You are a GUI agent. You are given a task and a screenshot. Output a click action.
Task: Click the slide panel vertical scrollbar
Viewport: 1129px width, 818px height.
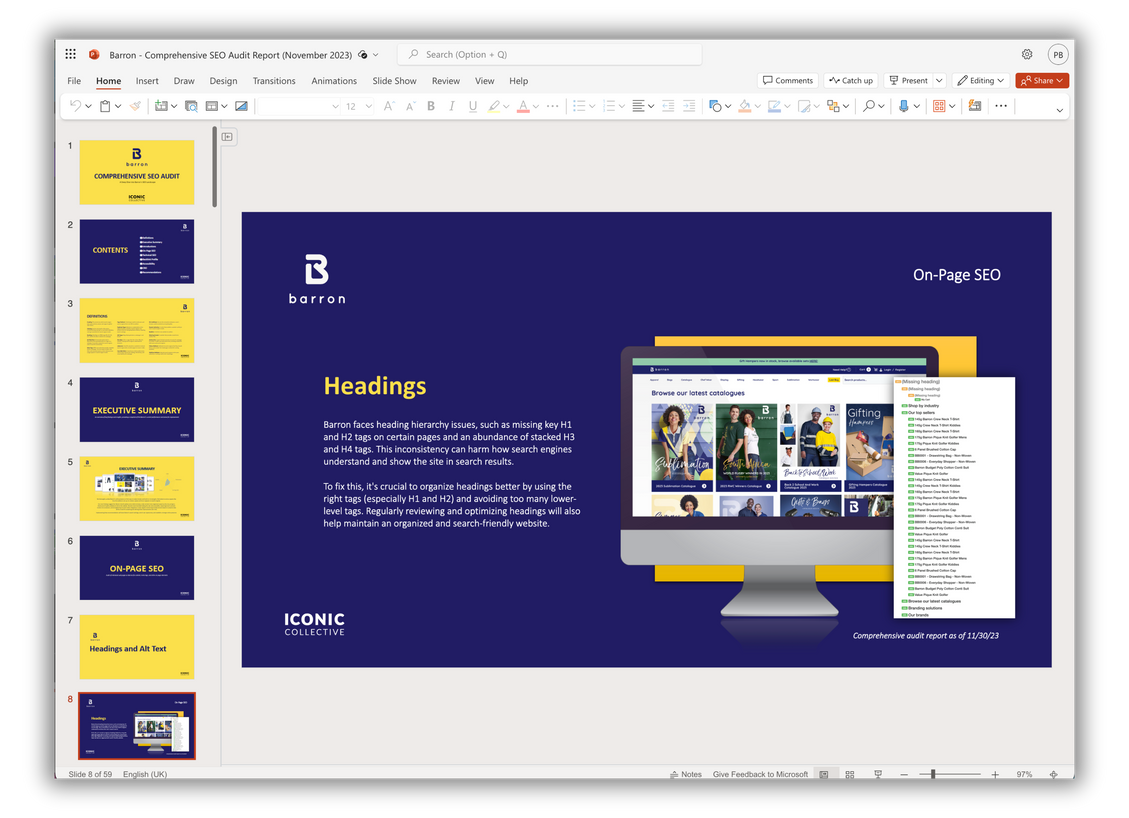click(215, 168)
